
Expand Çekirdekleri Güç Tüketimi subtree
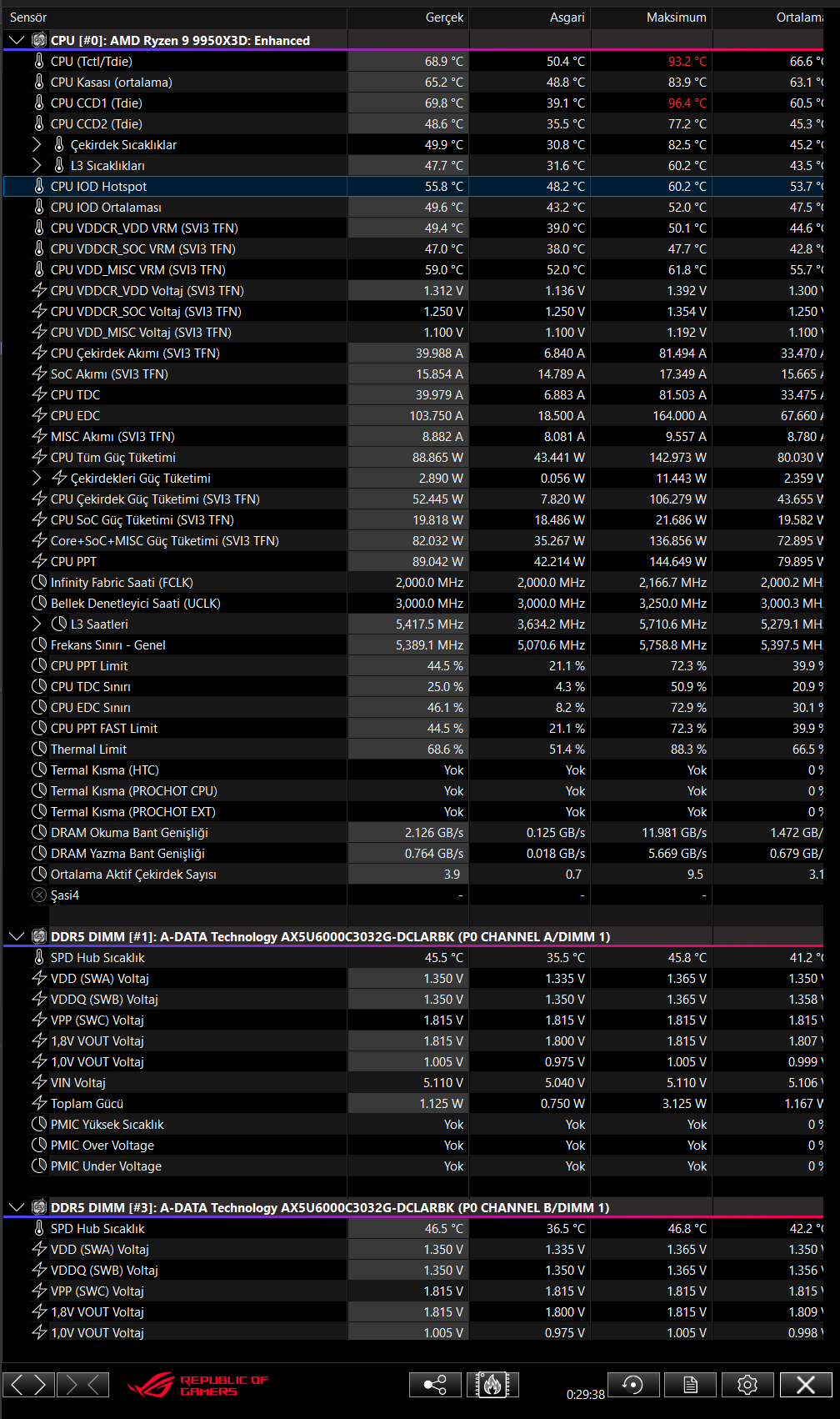37,478
